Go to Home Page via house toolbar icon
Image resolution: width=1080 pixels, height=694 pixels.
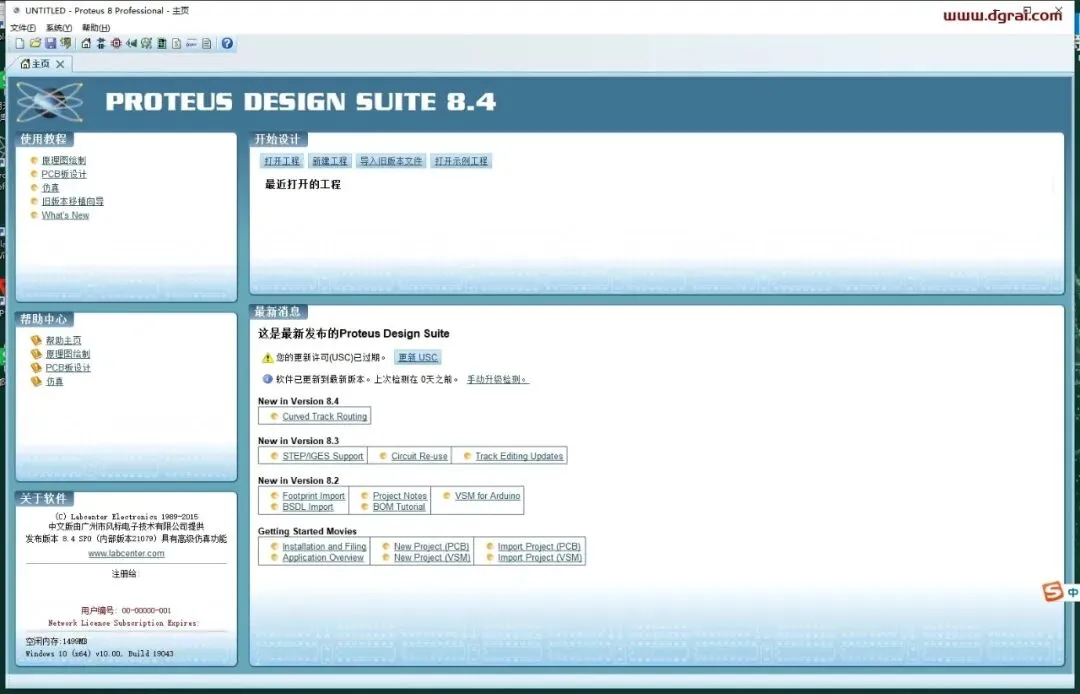pos(86,43)
